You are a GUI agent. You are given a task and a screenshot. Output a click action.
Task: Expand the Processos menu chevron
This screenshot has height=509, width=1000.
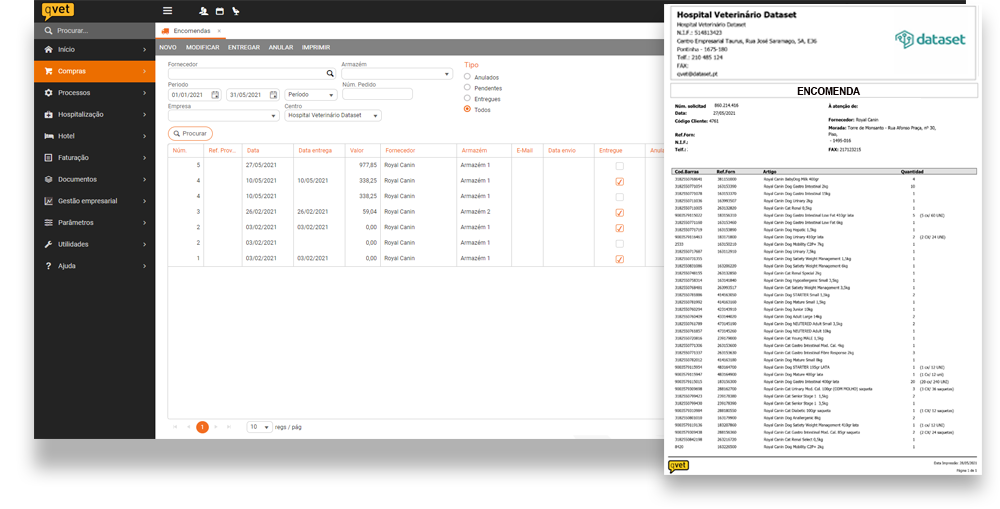point(145,93)
